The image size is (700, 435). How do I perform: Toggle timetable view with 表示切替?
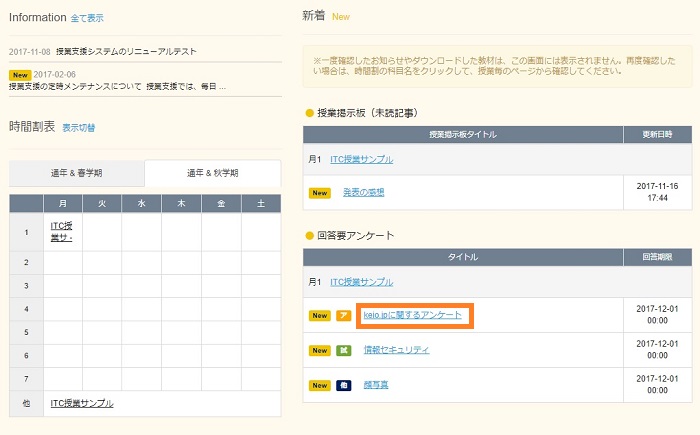coord(79,128)
